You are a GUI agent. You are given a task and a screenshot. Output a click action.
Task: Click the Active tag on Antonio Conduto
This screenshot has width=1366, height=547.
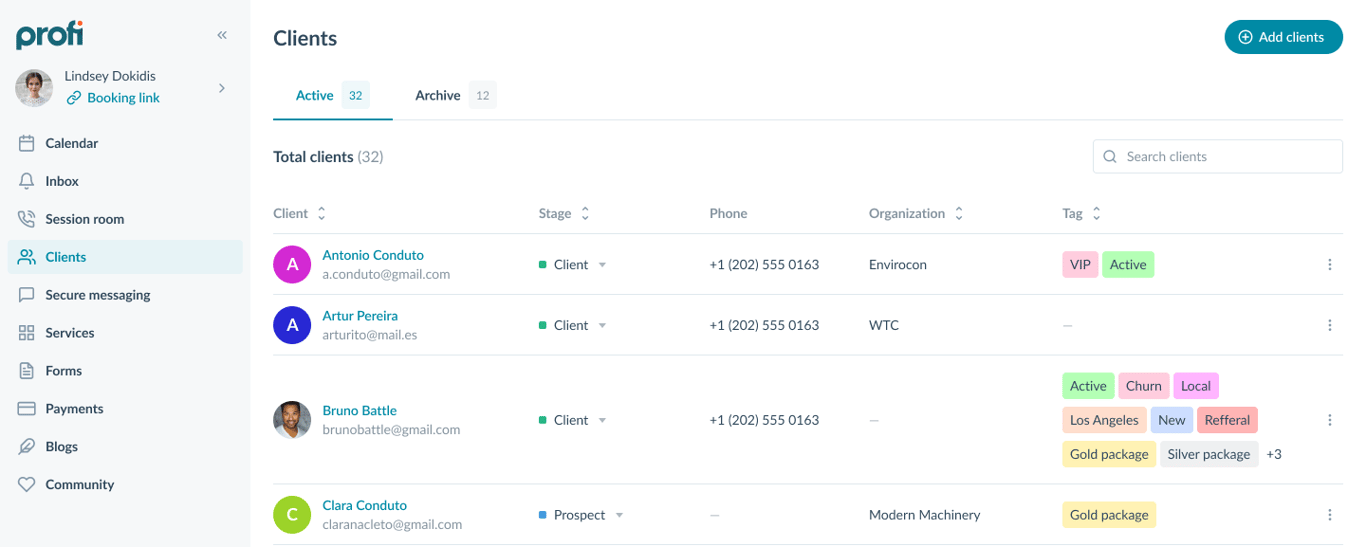pos(1128,265)
